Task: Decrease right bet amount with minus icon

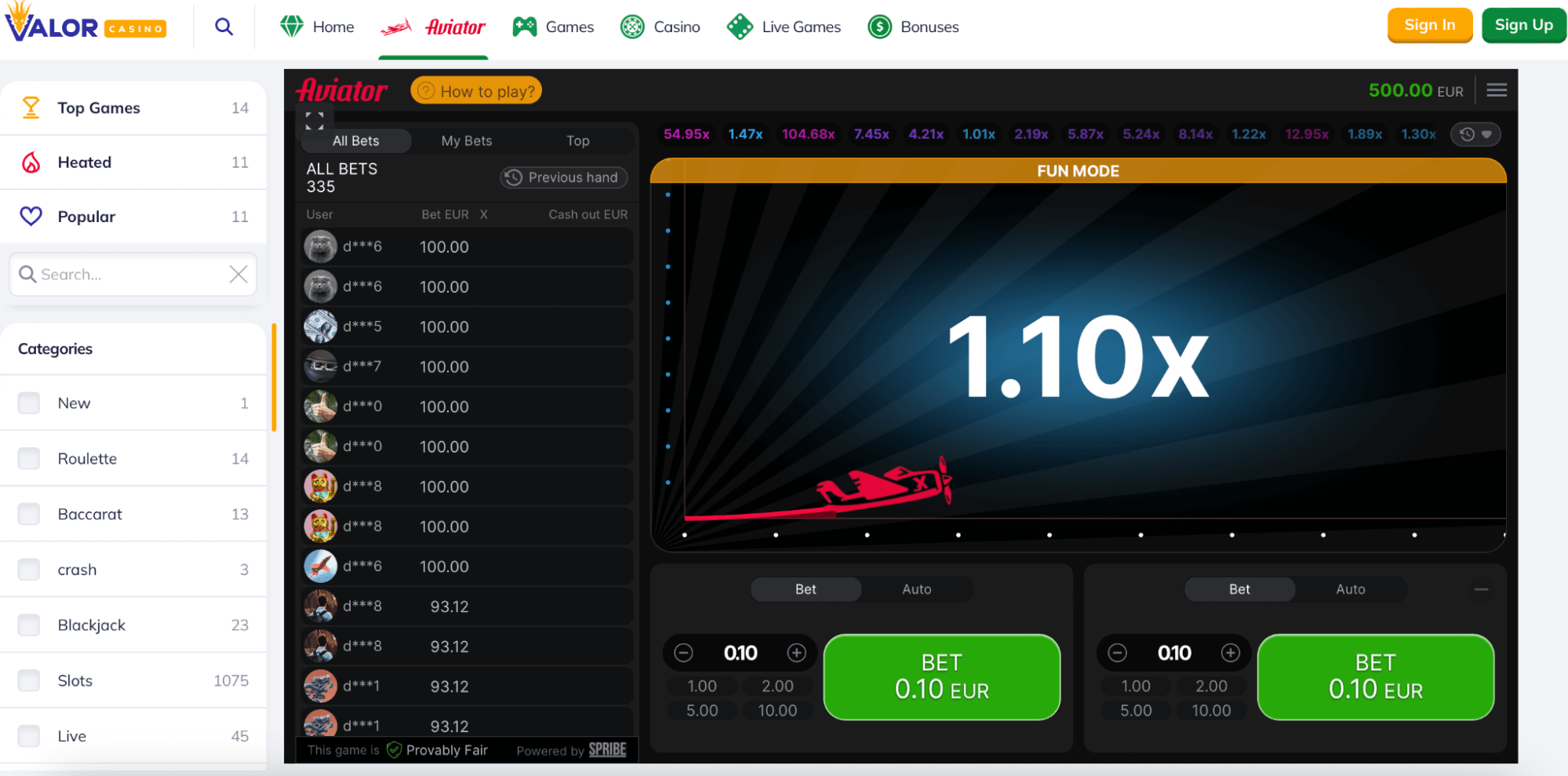Action: pyautogui.click(x=1117, y=653)
